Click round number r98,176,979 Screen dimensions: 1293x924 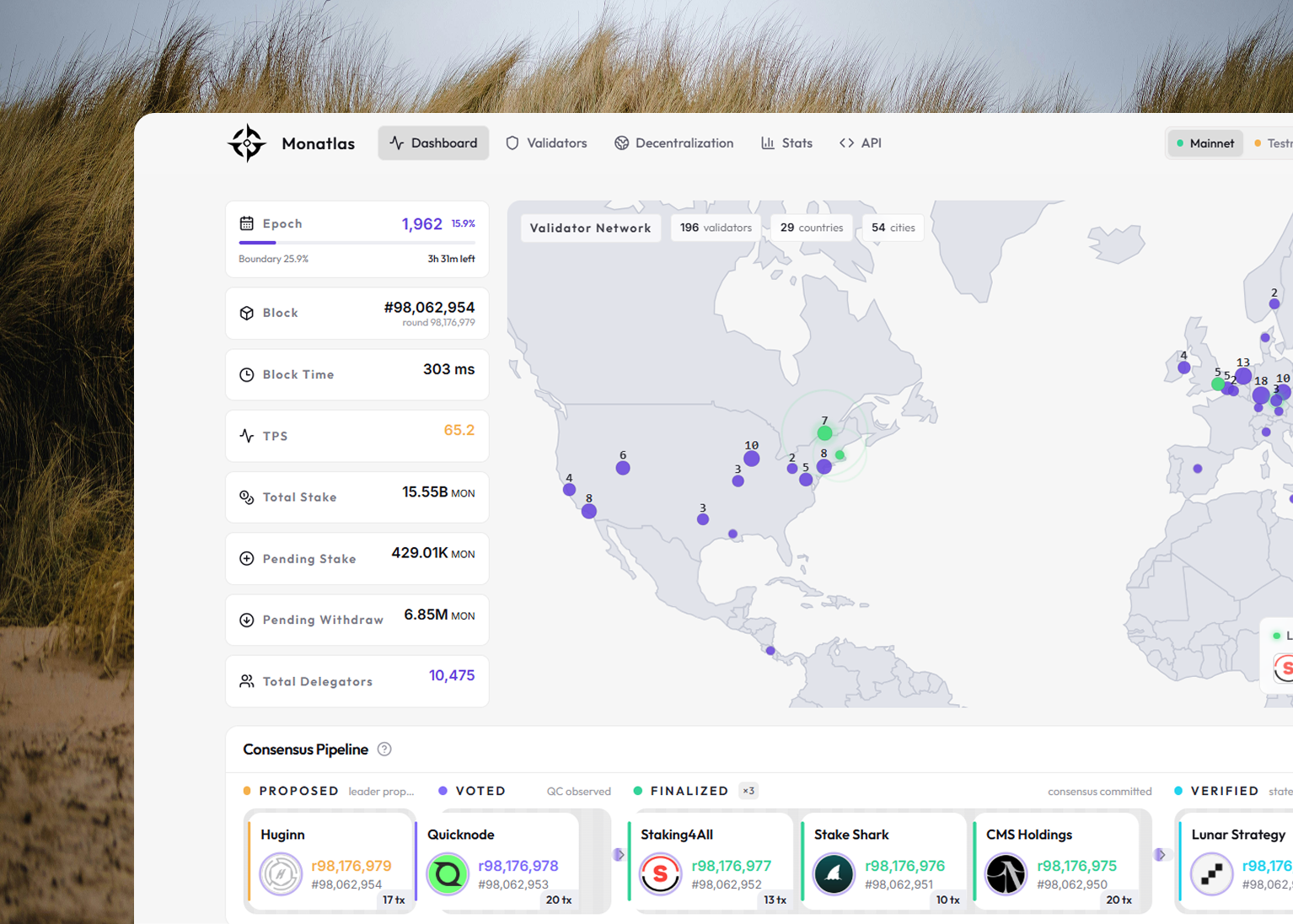[x=351, y=866]
